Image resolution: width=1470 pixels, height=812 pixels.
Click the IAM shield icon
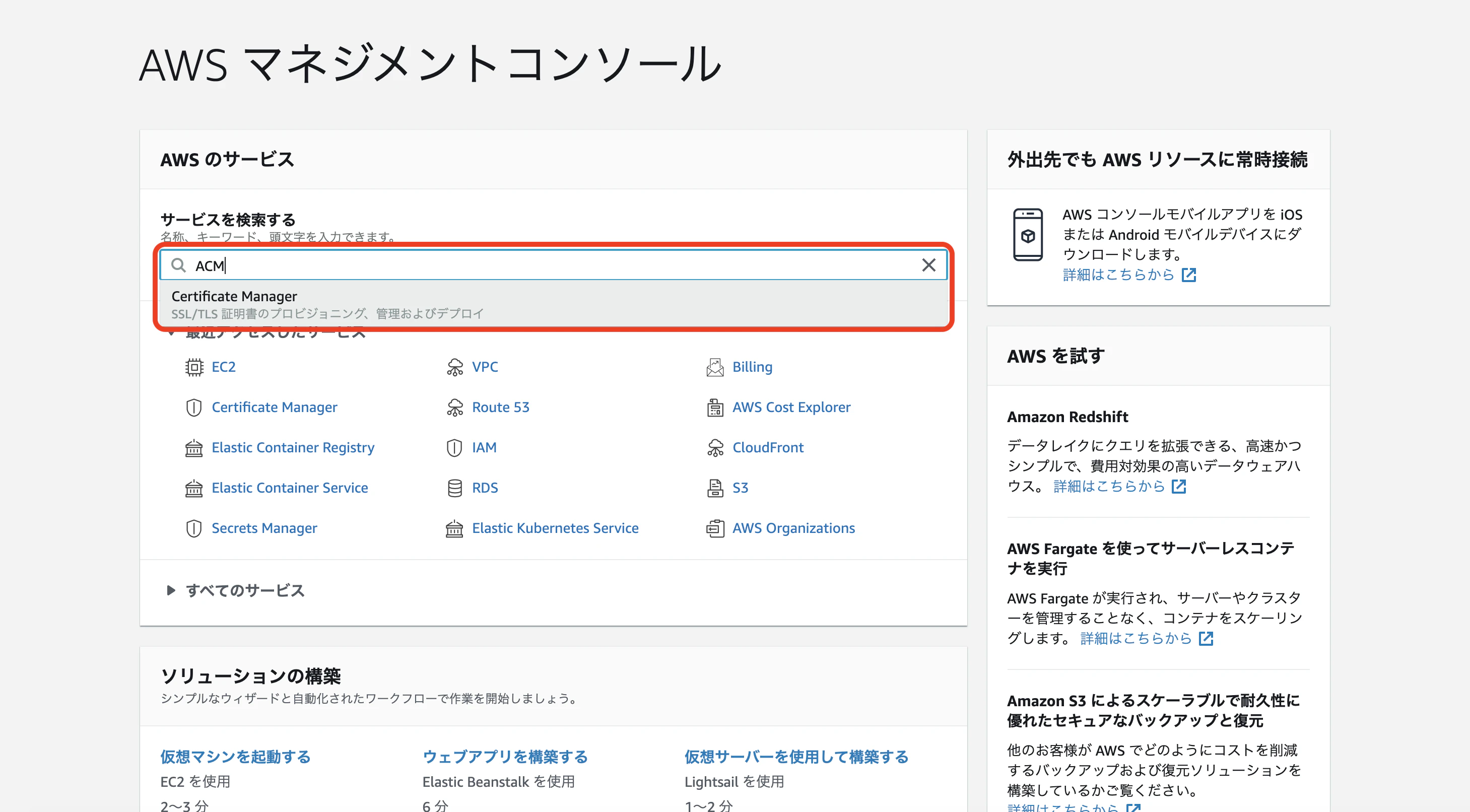click(454, 448)
